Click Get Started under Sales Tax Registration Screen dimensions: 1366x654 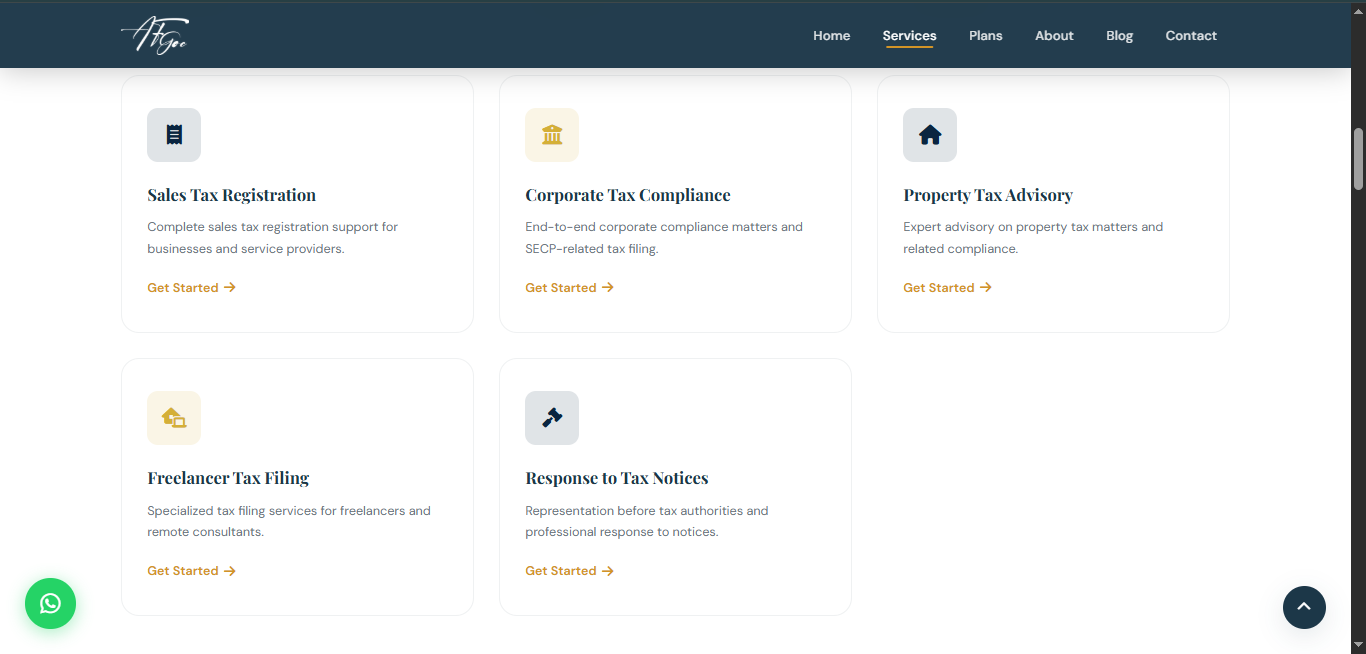click(x=191, y=288)
